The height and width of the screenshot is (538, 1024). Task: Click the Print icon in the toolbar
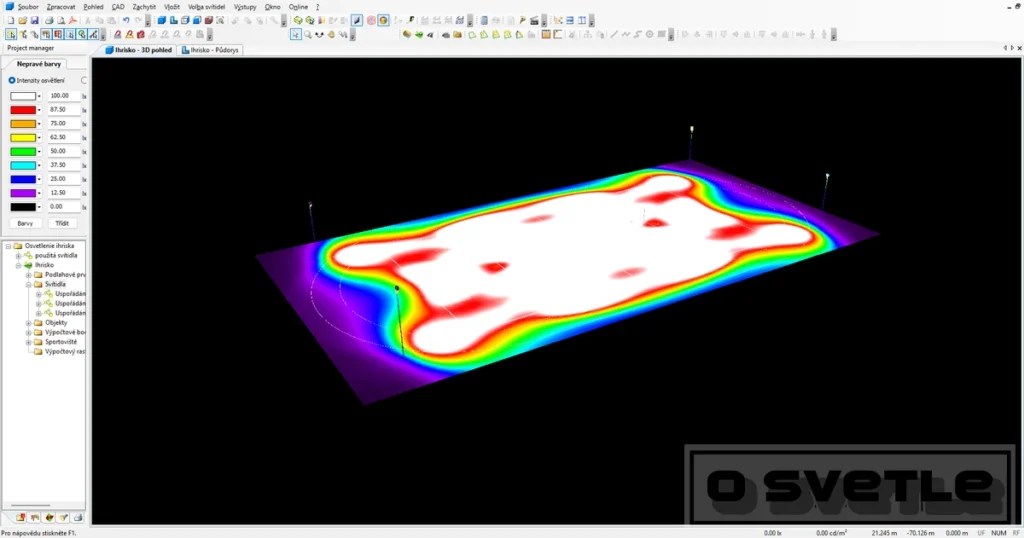click(x=49, y=20)
